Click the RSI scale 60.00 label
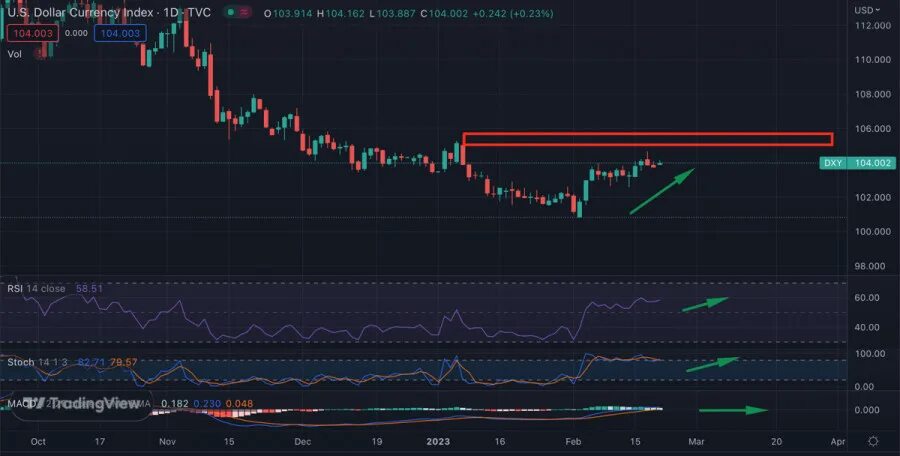 (x=867, y=297)
